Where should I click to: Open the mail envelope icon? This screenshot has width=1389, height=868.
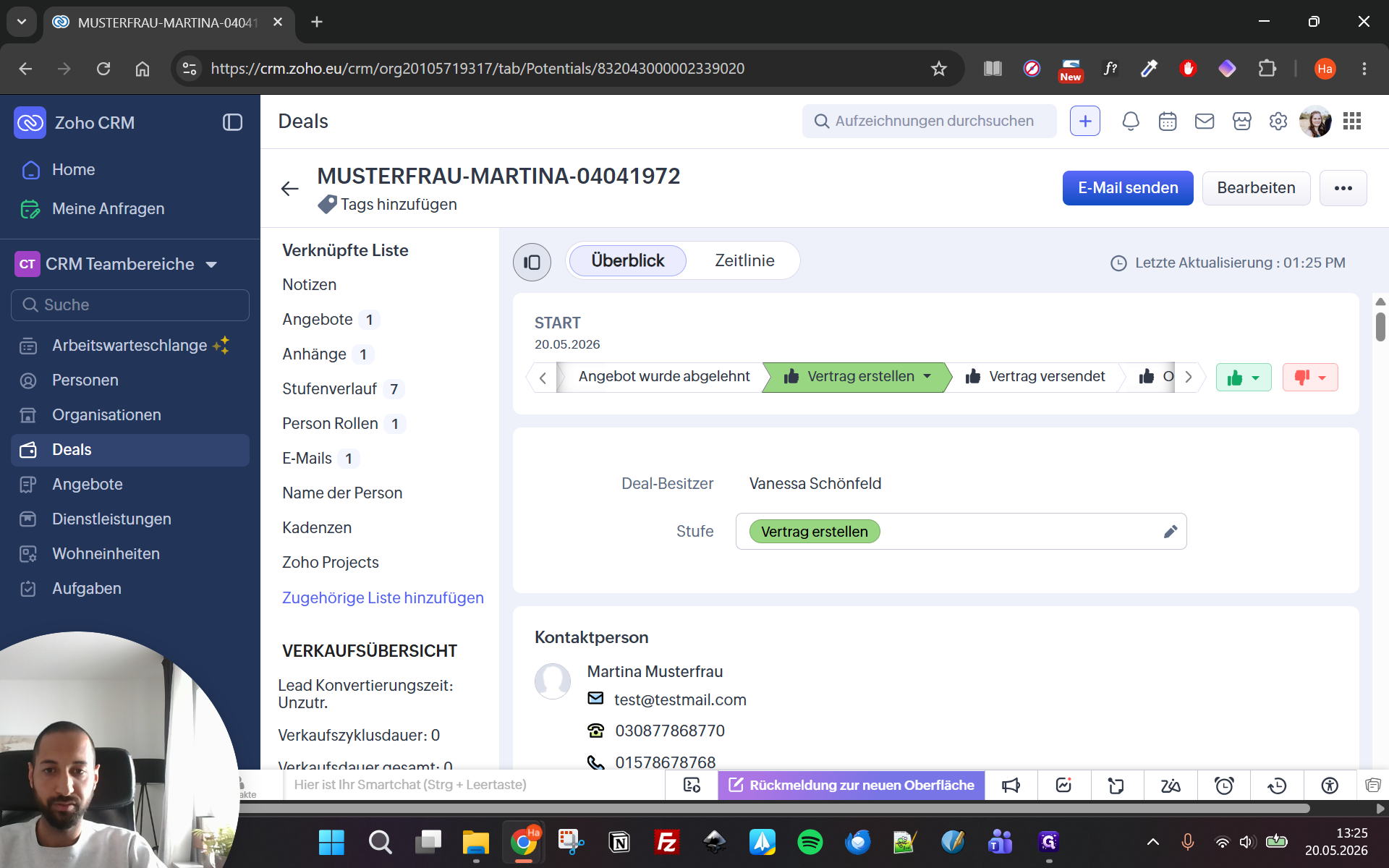[x=1205, y=122]
